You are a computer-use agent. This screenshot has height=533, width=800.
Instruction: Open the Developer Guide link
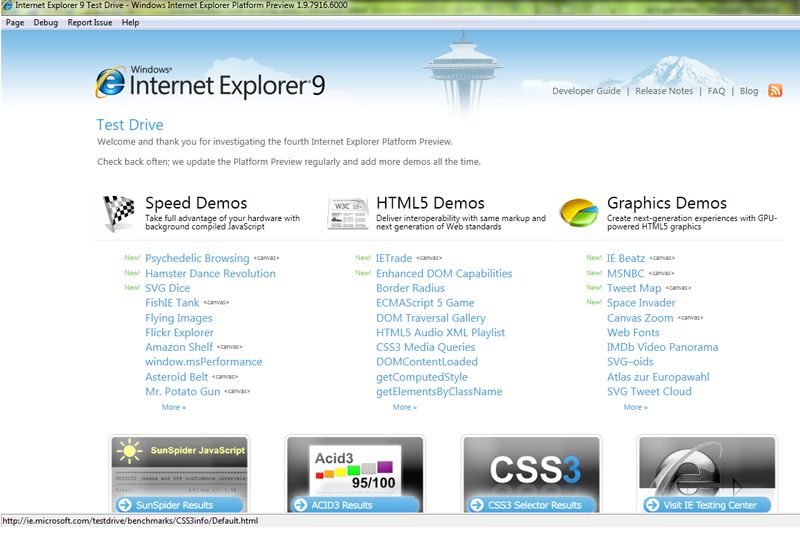coord(586,91)
